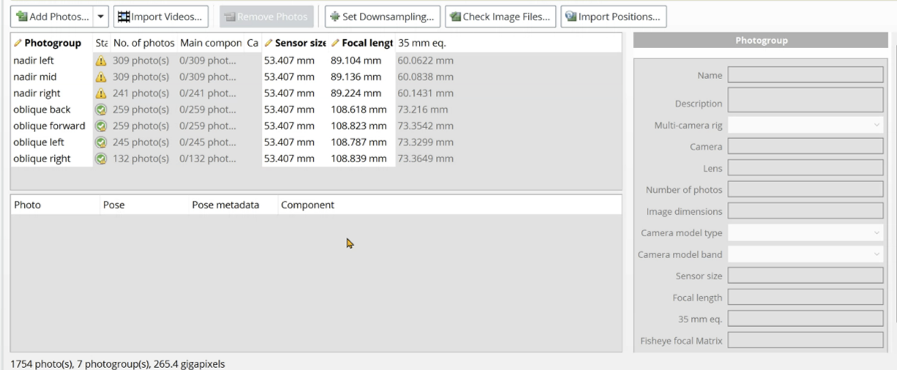Click 132 photo(s) count cell
The width and height of the screenshot is (897, 370).
pos(141,158)
